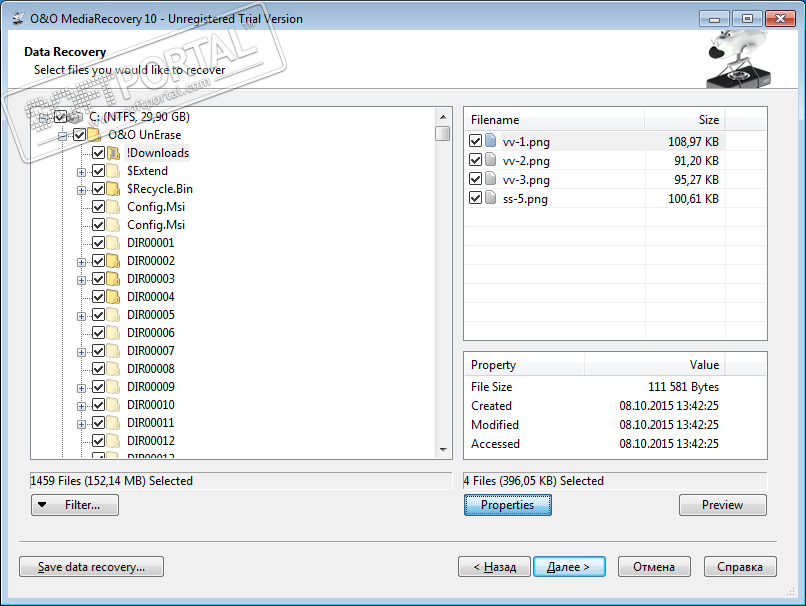This screenshot has width=806, height=606.
Task: Click the Value column header
Action: pos(654,365)
